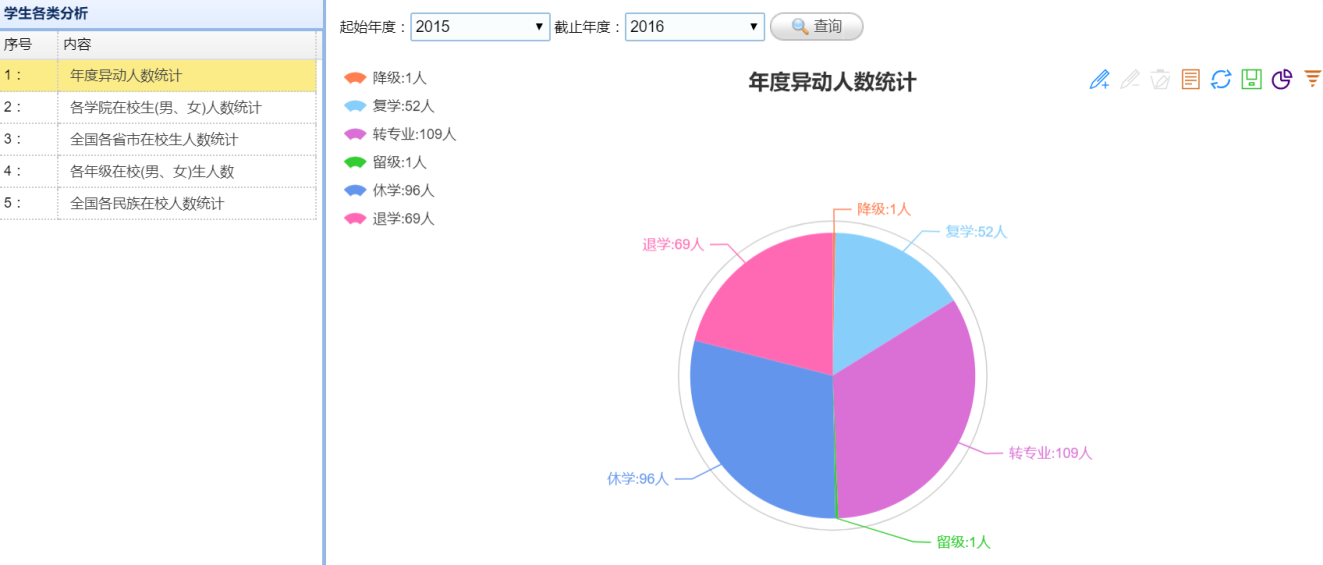Click the purple 转专业 legend color marker

pyautogui.click(x=355, y=134)
